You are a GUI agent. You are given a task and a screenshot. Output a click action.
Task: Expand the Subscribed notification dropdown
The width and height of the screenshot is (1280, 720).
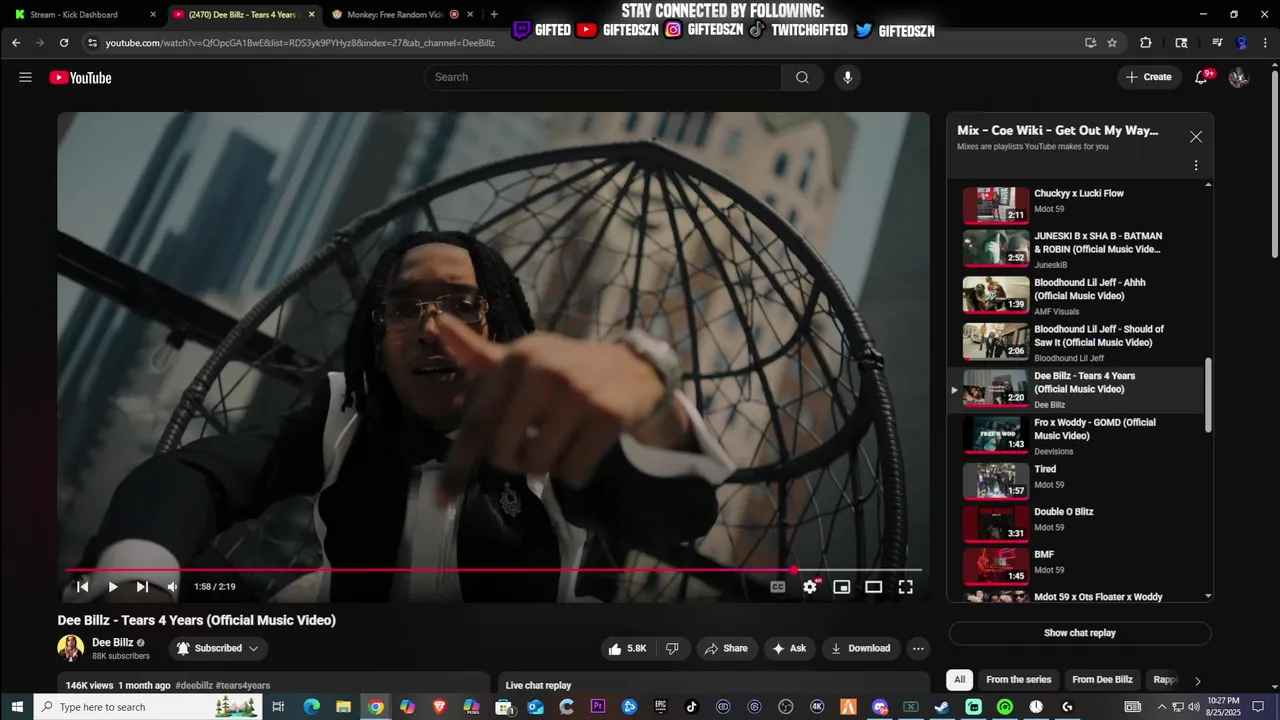(217, 648)
